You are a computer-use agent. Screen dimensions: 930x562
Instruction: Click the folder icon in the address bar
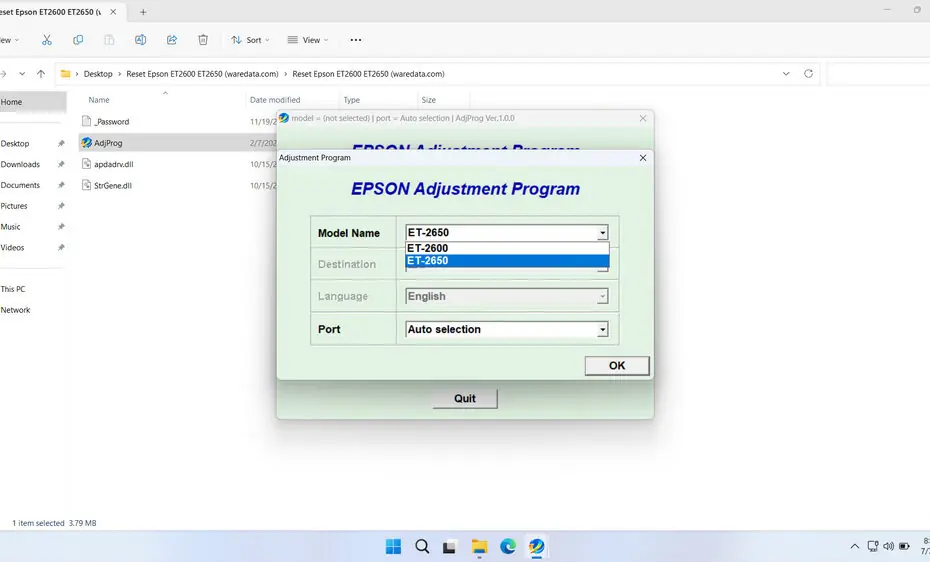tap(65, 74)
